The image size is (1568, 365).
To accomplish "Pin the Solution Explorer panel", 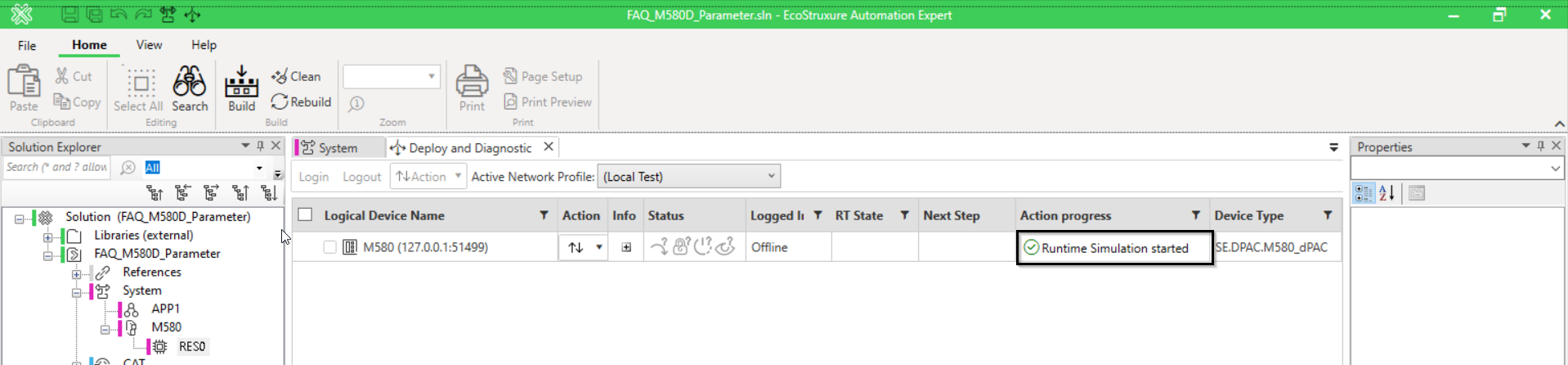I will (x=260, y=146).
